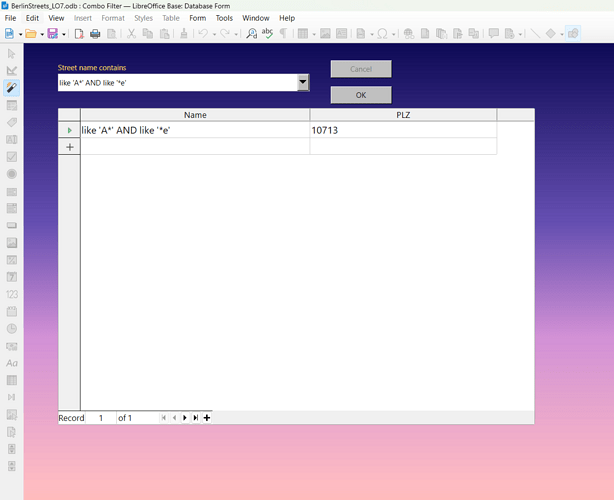Jump to last record button

click(196, 417)
